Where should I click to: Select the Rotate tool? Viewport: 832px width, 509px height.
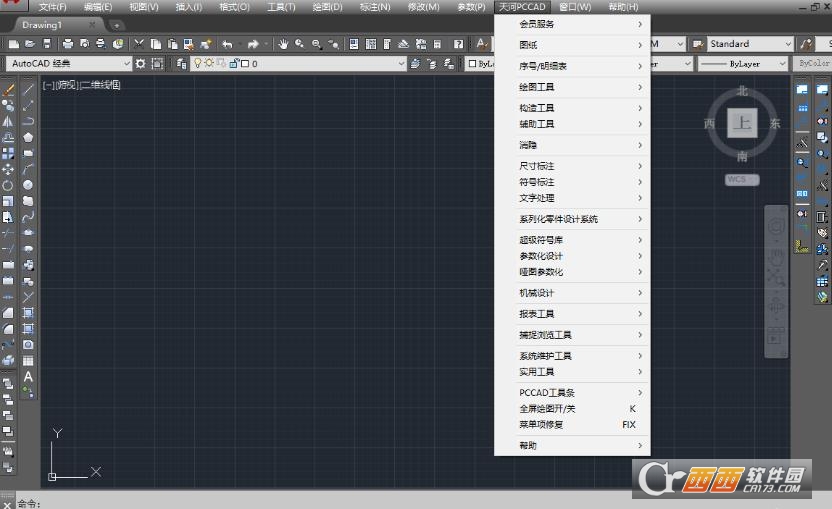pyautogui.click(x=8, y=185)
